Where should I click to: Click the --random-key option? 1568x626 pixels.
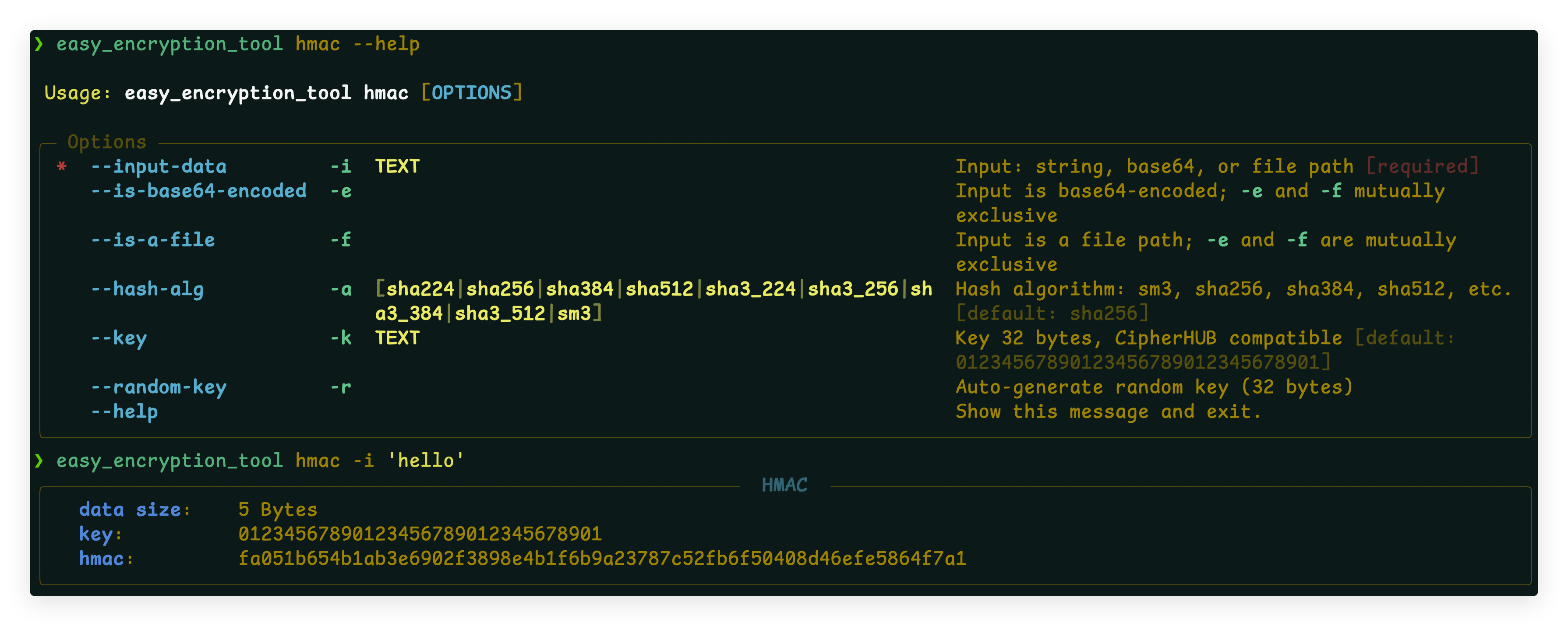[158, 387]
